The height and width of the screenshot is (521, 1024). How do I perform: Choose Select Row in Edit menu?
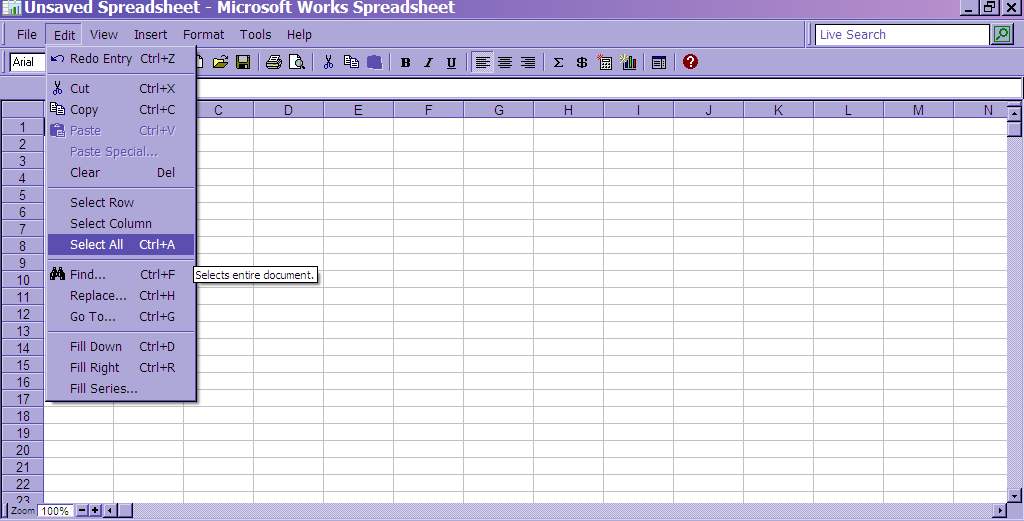(x=121, y=202)
